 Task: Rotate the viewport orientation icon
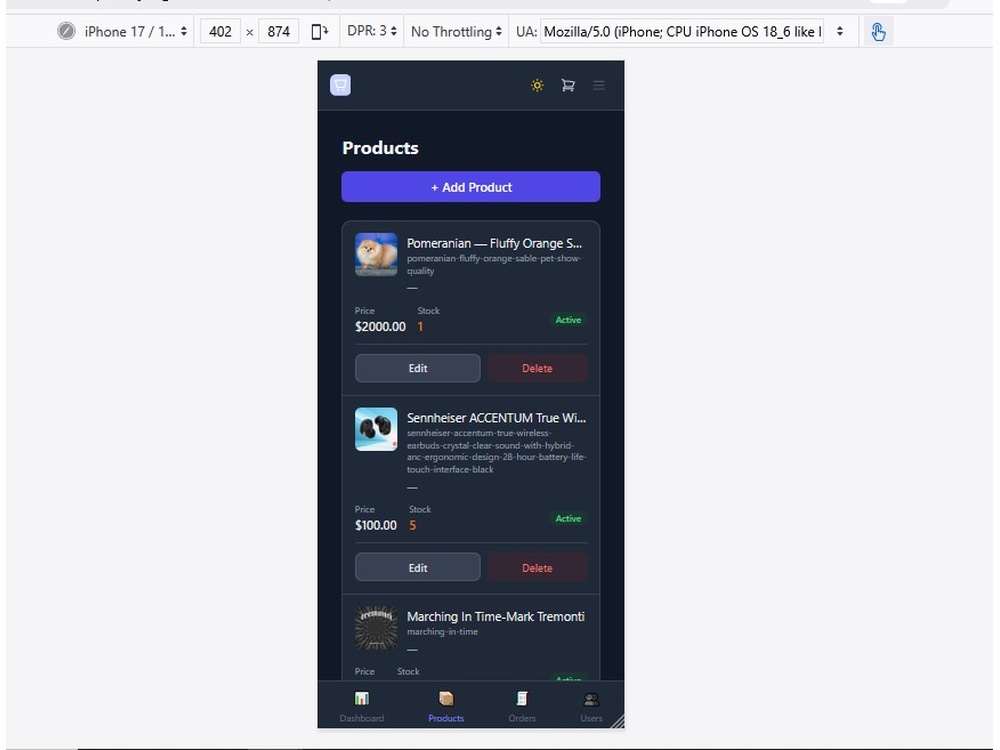click(x=320, y=31)
